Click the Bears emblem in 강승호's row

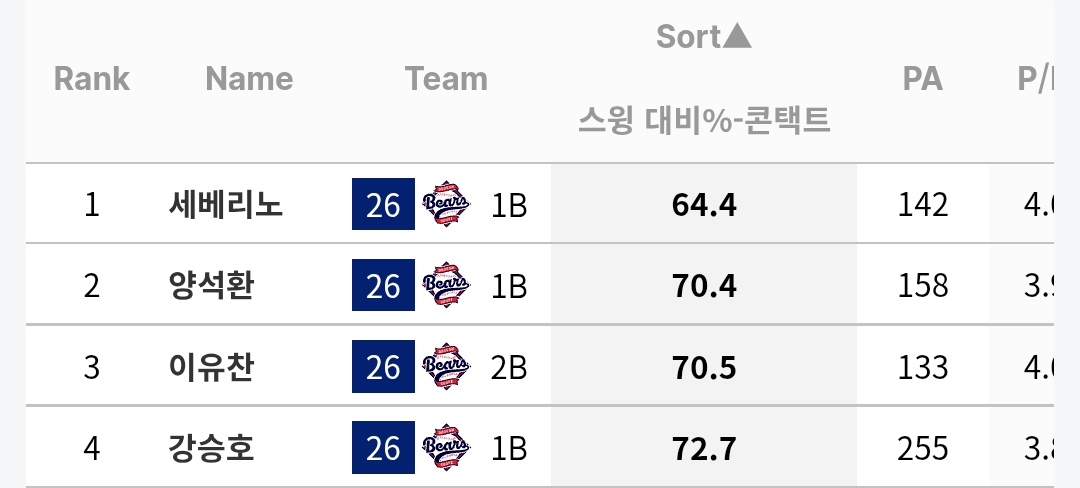[x=446, y=447]
